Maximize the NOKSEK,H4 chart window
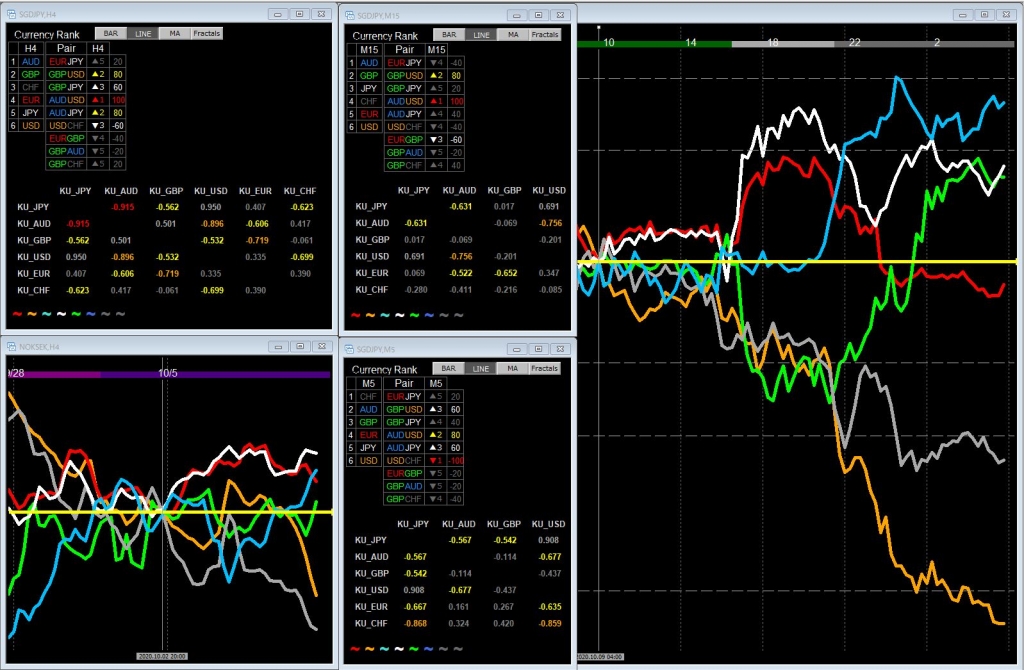 pos(298,346)
